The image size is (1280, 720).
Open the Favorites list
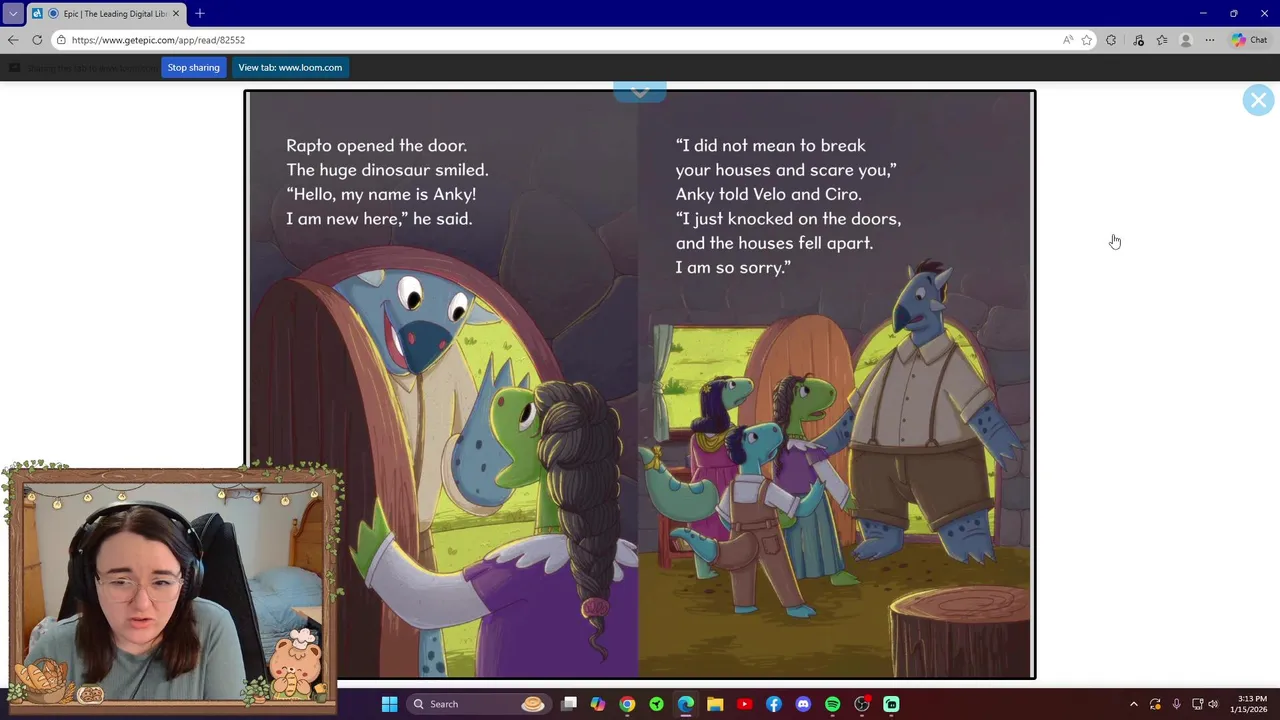pos(1162,40)
